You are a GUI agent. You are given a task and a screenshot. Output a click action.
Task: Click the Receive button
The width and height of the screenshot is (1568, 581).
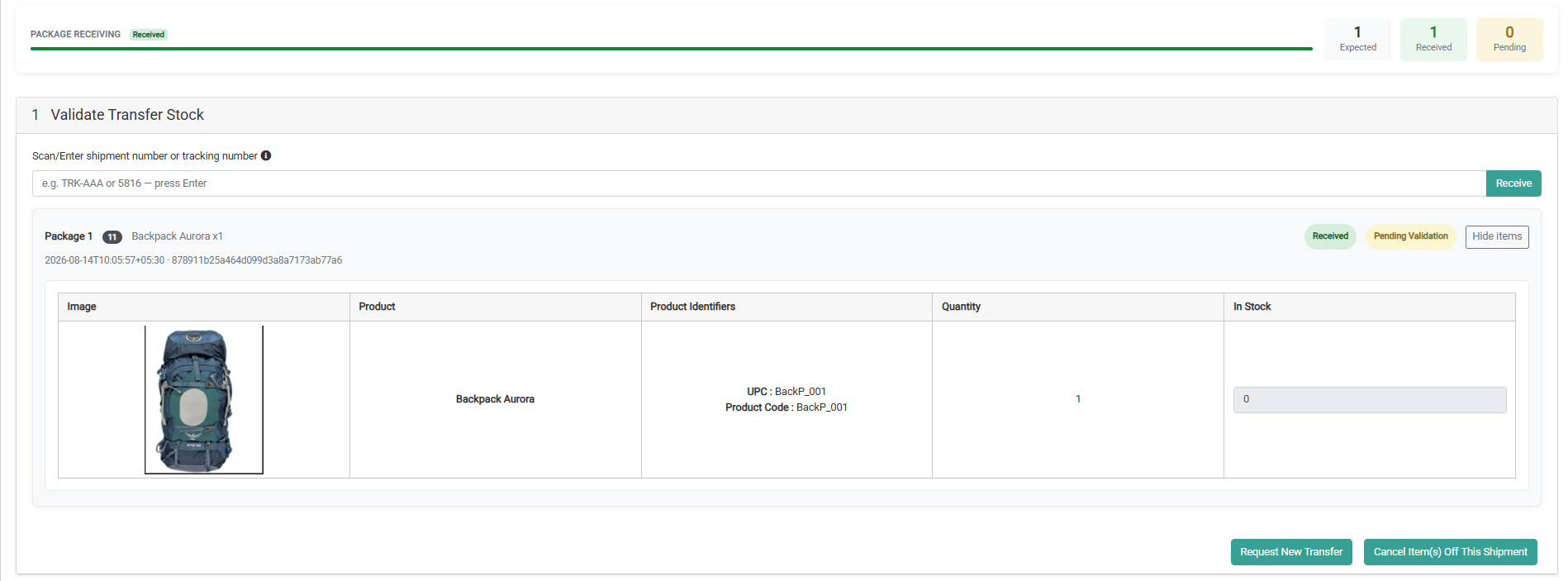coord(1513,183)
